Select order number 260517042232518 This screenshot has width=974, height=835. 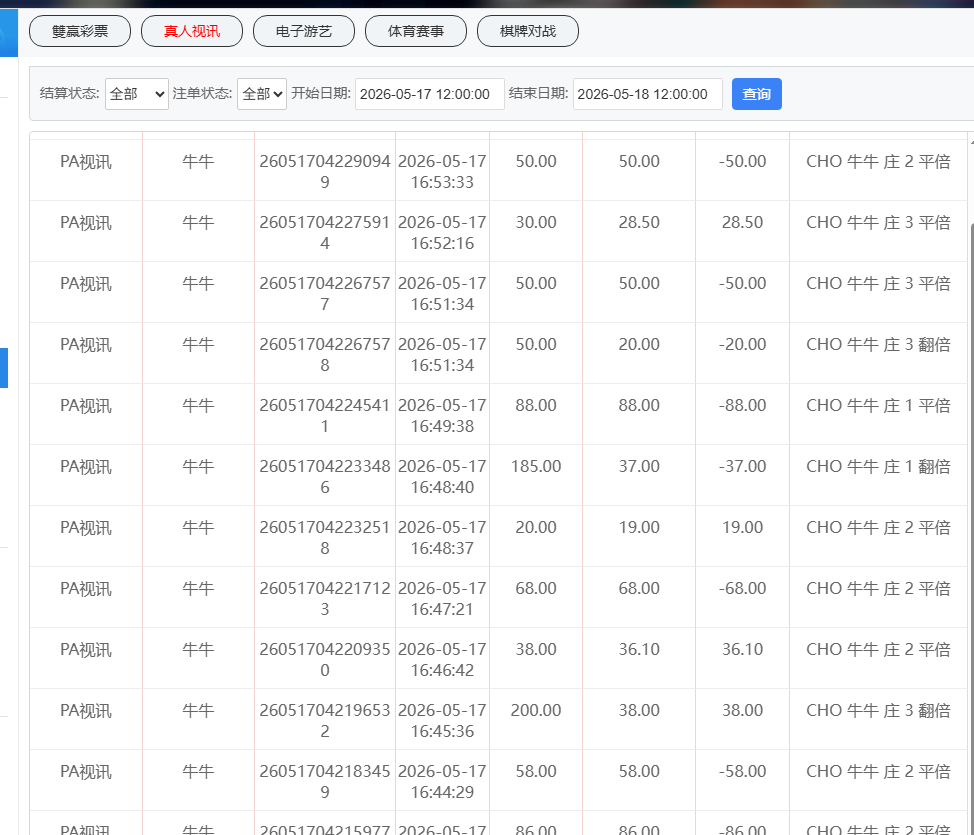pyautogui.click(x=325, y=537)
